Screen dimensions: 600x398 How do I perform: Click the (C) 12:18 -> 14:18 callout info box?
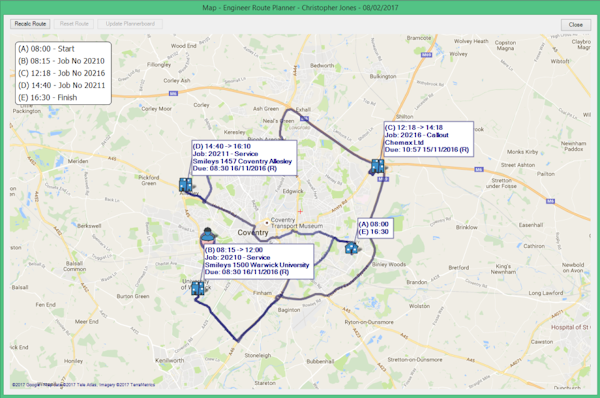429,139
